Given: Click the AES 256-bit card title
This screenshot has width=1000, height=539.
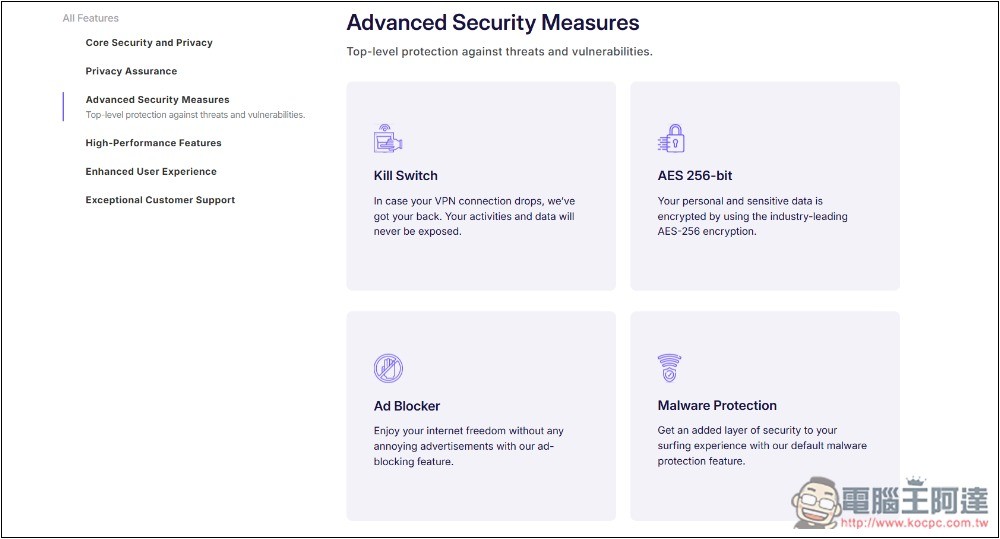Looking at the screenshot, I should (695, 175).
